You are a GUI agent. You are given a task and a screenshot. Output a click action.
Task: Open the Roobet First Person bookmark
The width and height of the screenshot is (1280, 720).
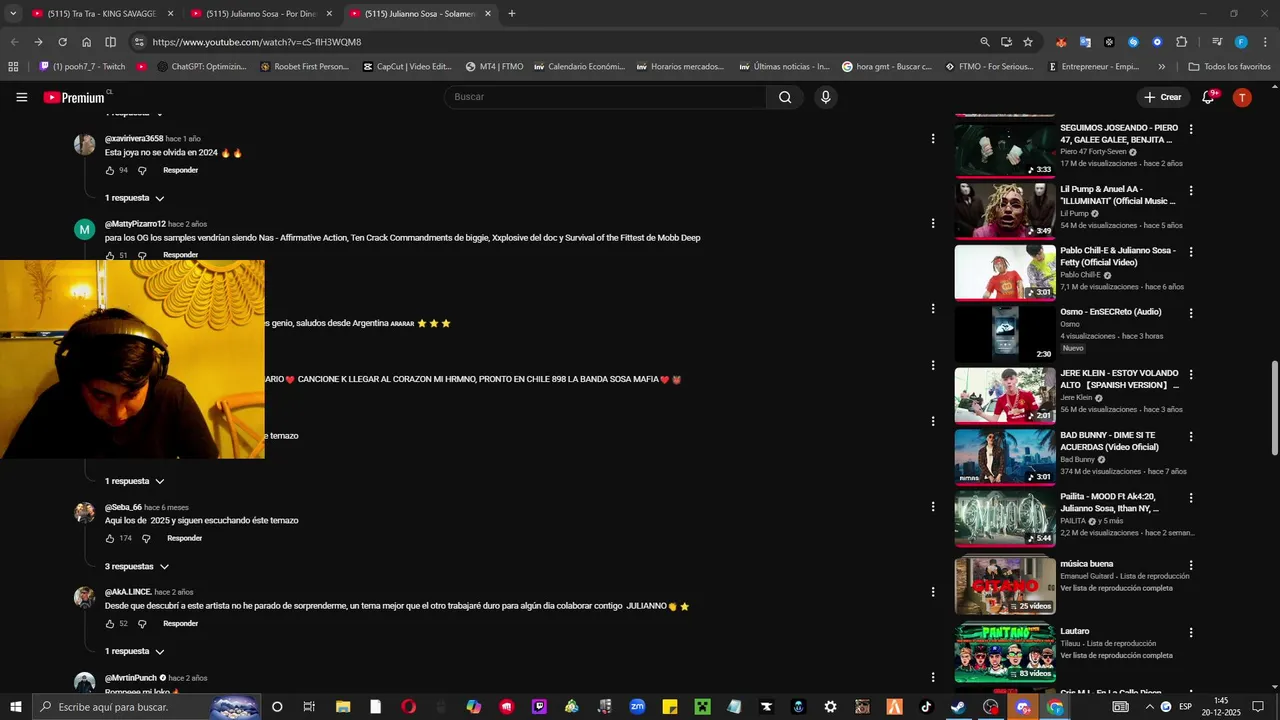click(304, 67)
